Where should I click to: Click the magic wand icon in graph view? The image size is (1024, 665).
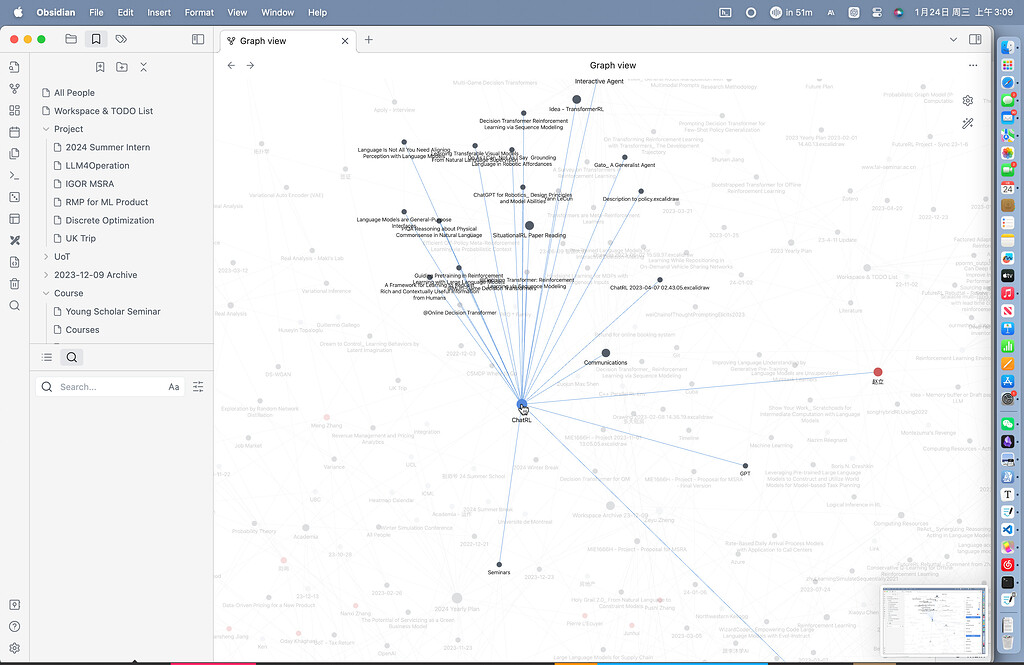coord(967,123)
